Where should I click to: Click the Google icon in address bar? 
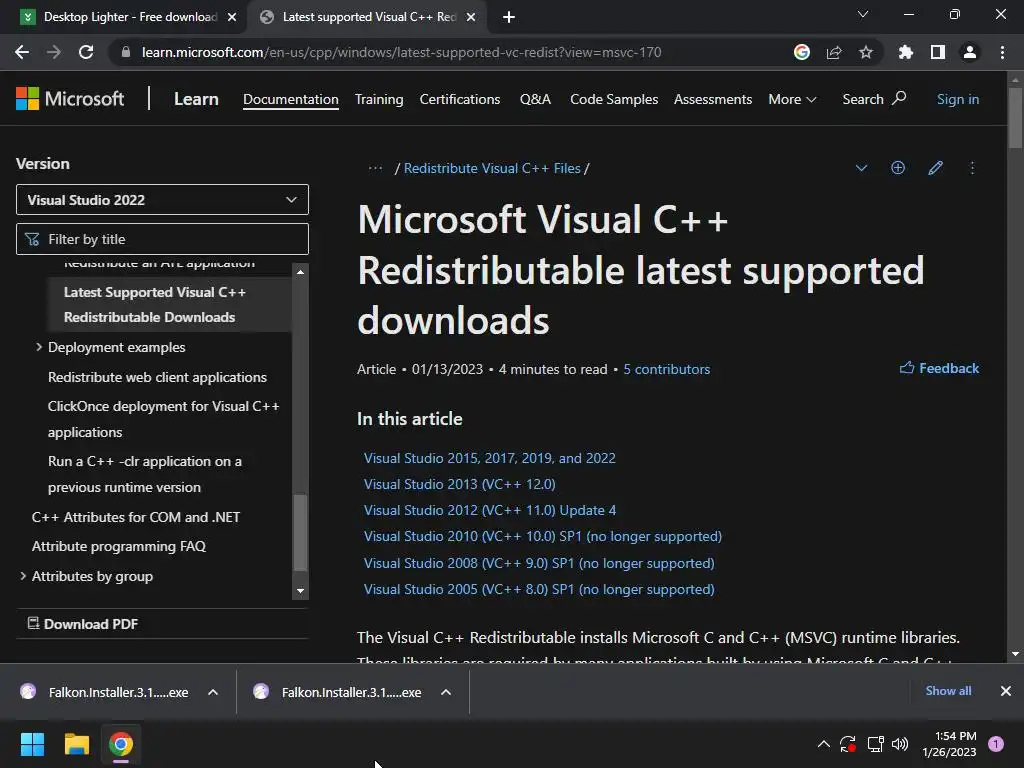[x=802, y=52]
